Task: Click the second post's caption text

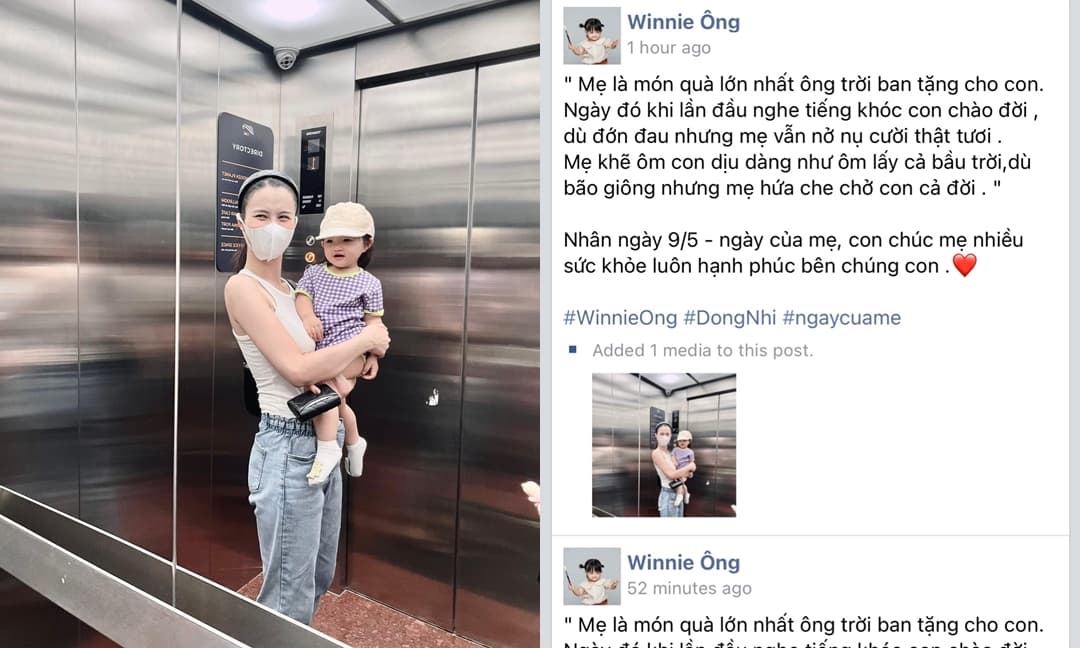Action: point(804,631)
